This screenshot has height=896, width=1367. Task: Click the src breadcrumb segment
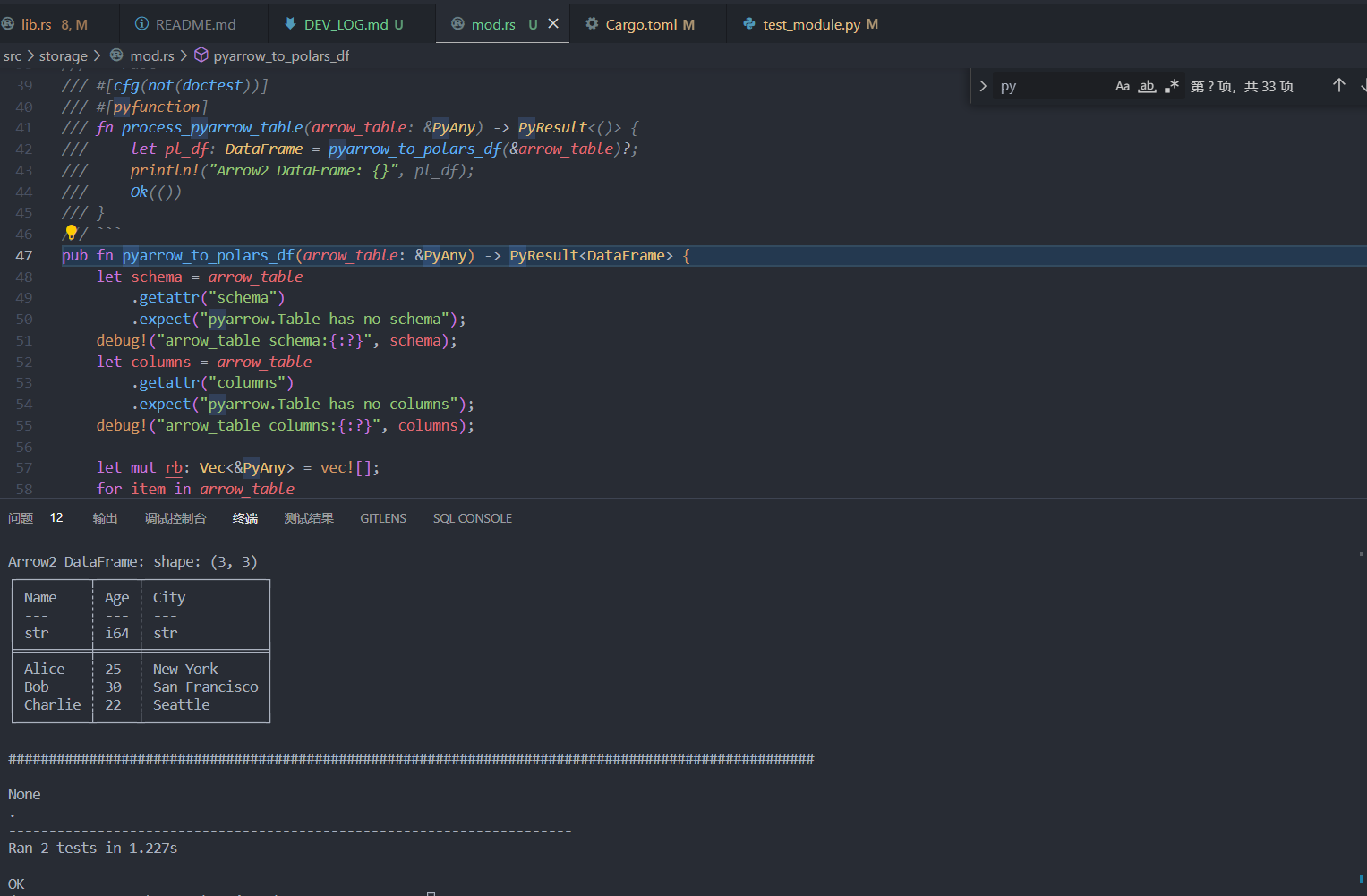point(13,55)
